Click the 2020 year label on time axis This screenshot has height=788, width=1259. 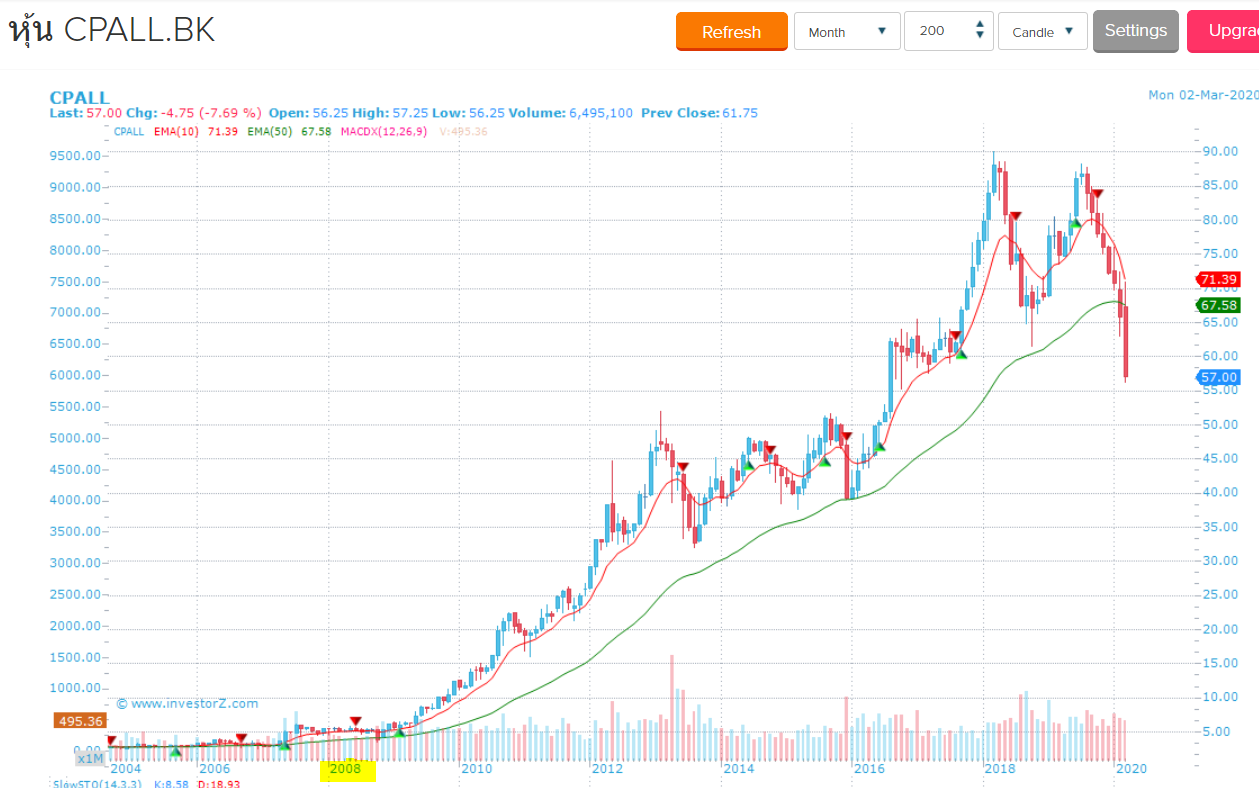point(1131,768)
